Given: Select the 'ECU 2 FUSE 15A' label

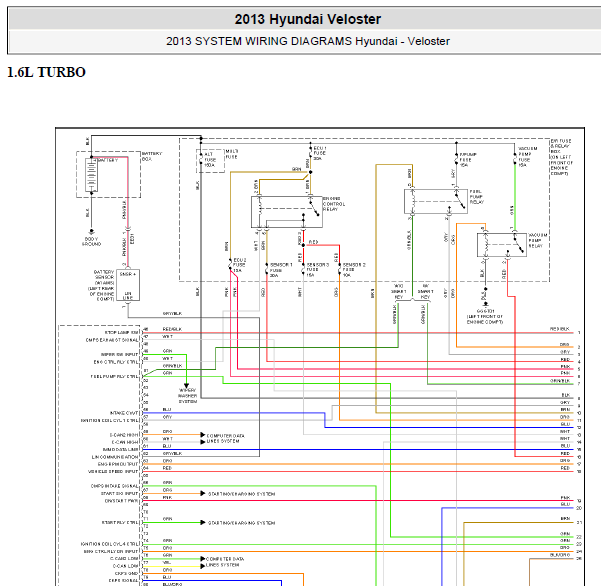Looking at the screenshot, I should [x=240, y=265].
